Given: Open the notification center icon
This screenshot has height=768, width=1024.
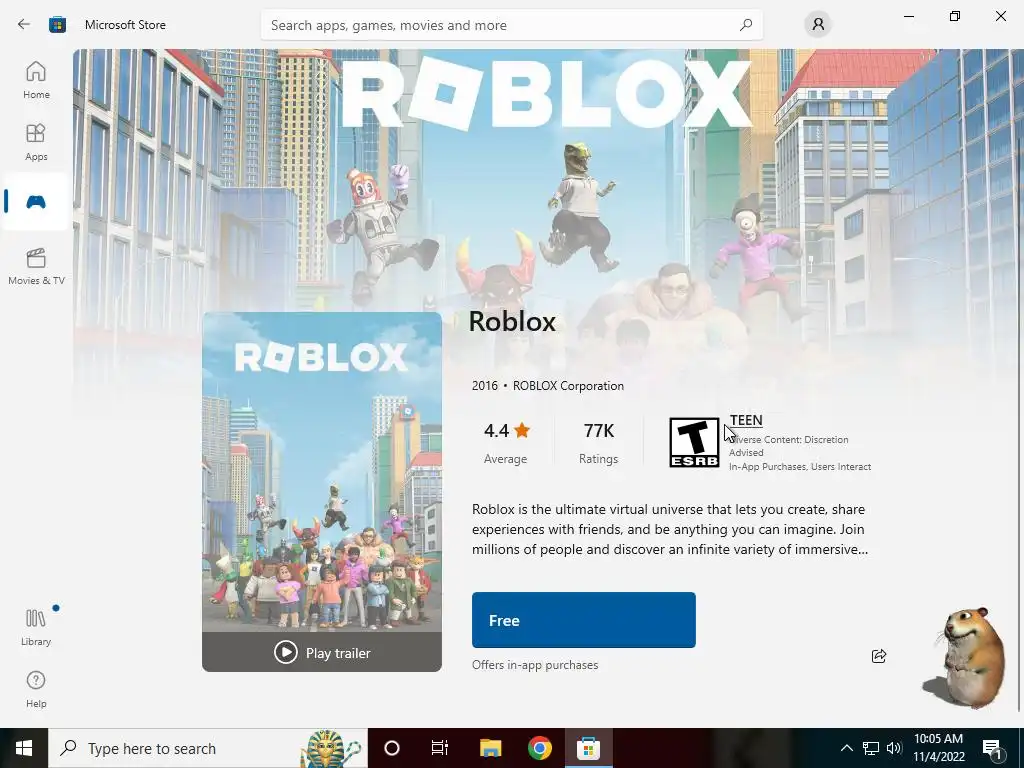Looking at the screenshot, I should coord(992,748).
